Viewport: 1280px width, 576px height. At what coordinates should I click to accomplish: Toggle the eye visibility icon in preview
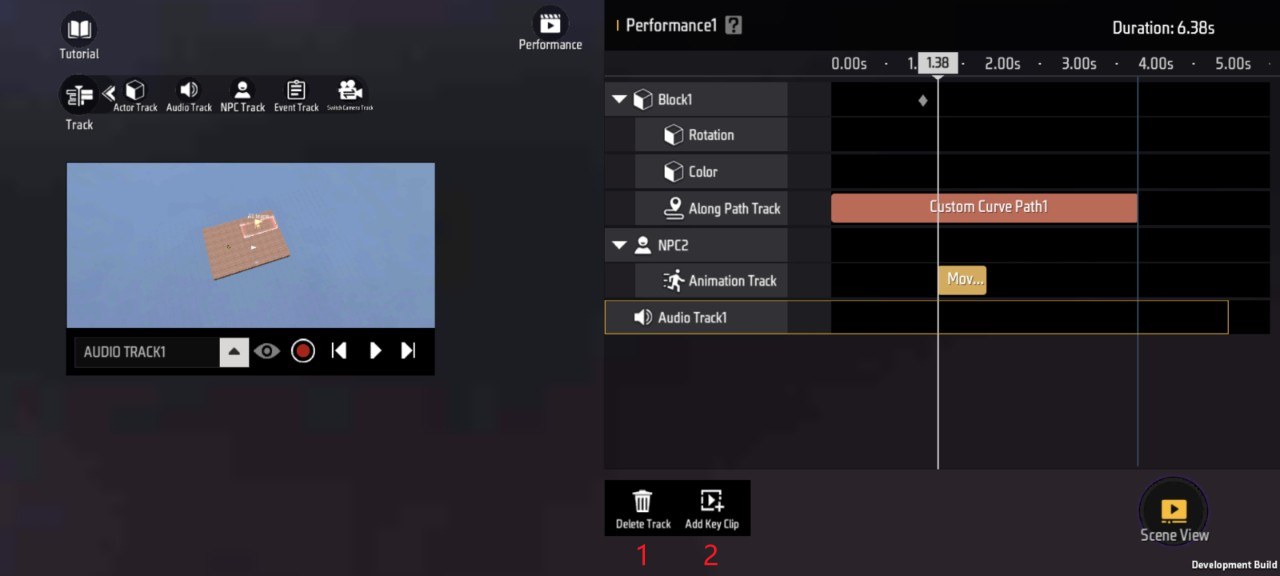click(x=266, y=351)
